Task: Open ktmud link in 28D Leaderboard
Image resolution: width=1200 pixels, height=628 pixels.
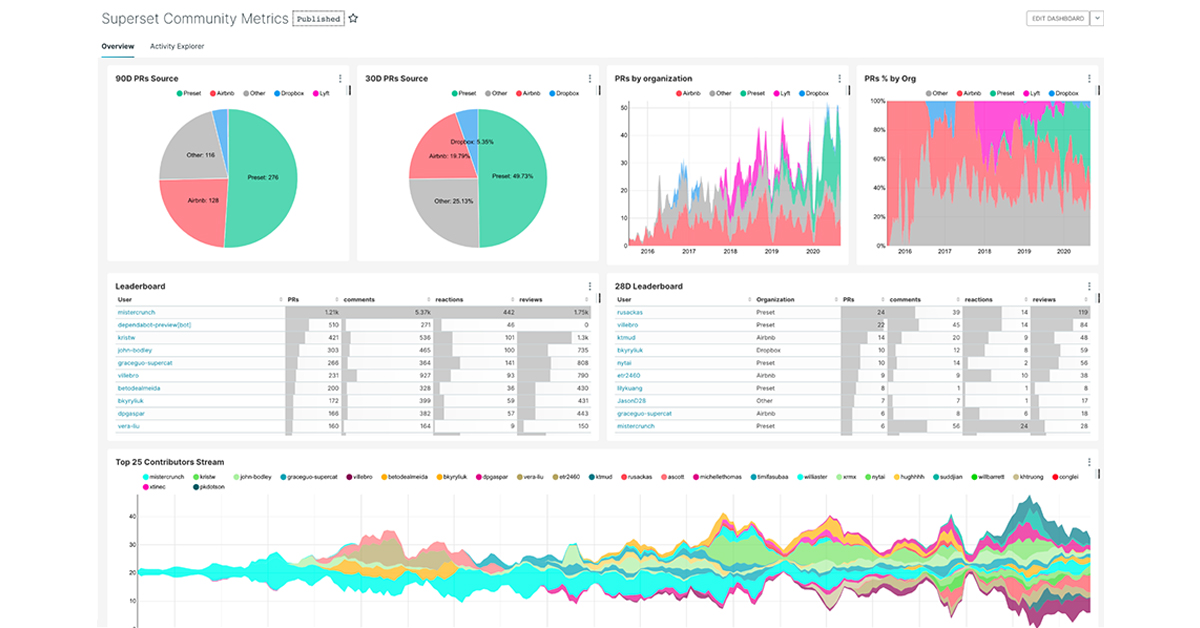Action: point(627,338)
